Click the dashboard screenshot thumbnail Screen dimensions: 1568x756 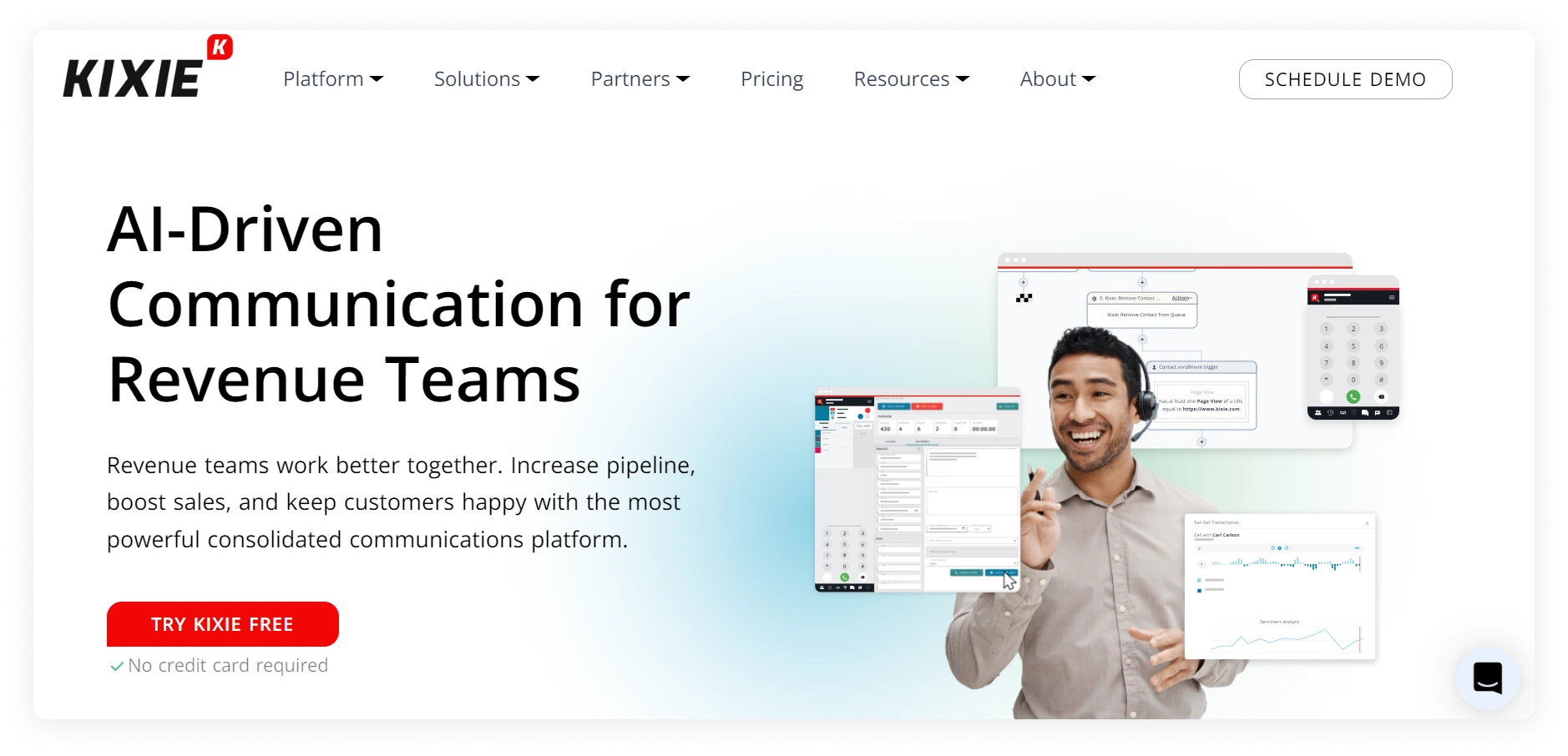(x=917, y=490)
